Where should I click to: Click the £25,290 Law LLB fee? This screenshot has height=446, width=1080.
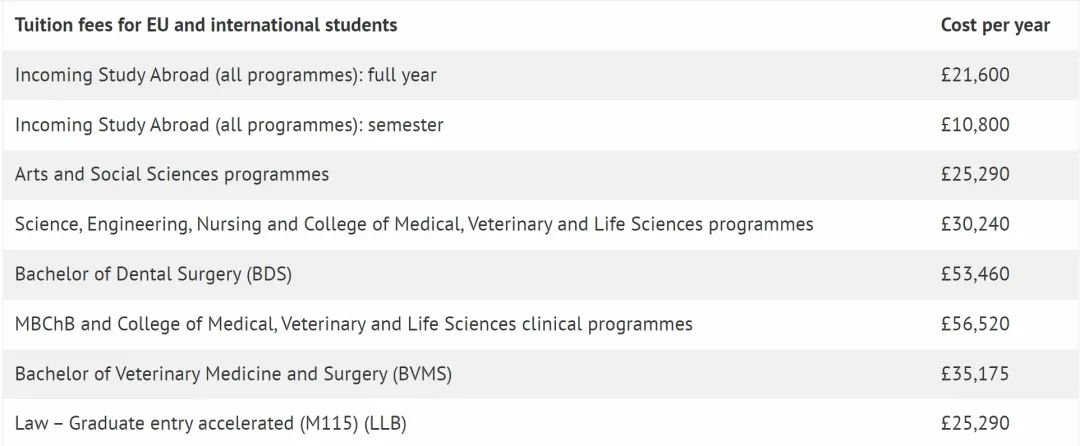pos(975,423)
